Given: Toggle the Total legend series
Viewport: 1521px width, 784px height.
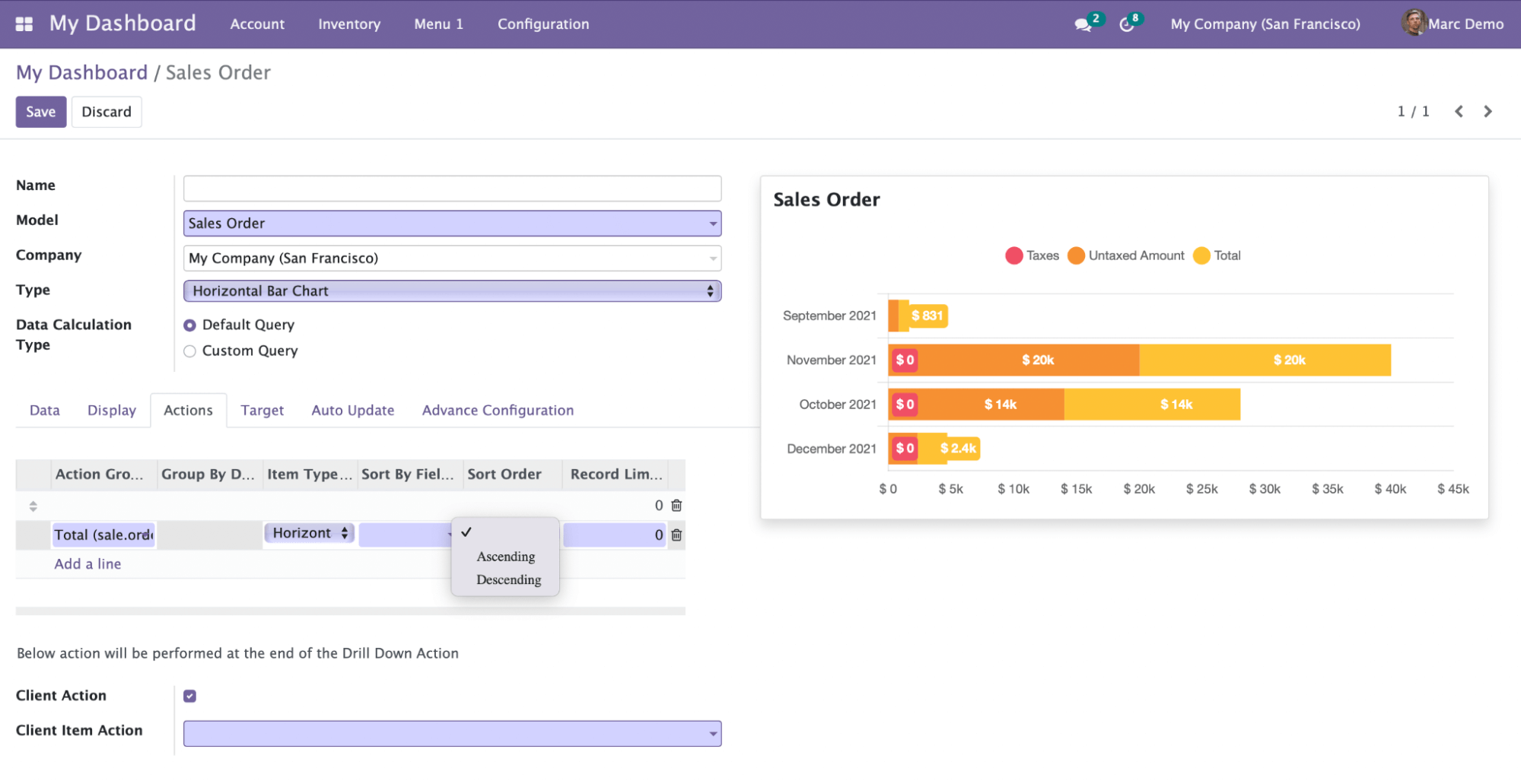Looking at the screenshot, I should click(1217, 256).
